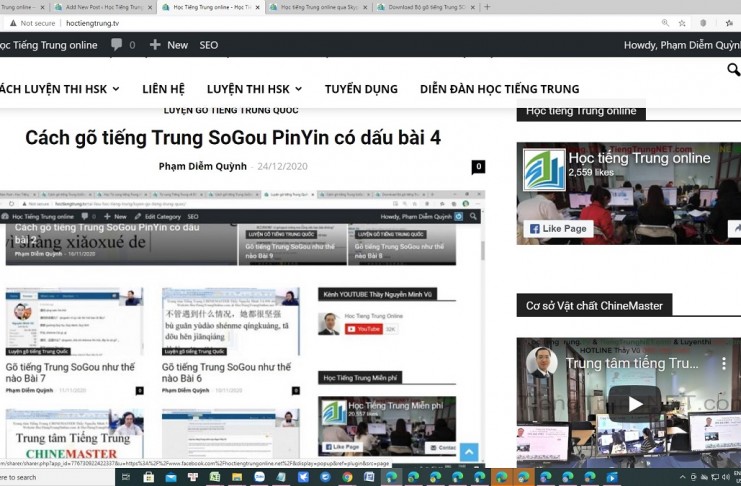Click author name Phạm Diễm Quỳnh

click(202, 166)
